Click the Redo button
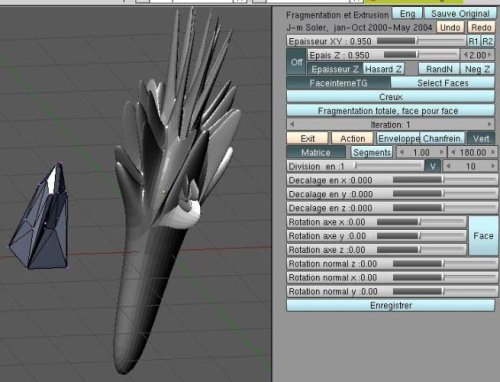Image resolution: width=500 pixels, height=382 pixels. point(481,27)
